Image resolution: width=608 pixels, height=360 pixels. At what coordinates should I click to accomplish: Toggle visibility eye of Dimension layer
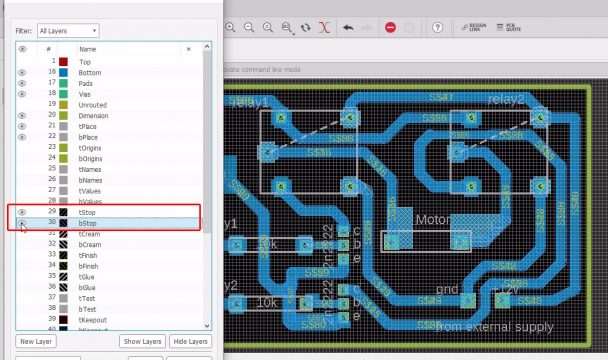(22, 116)
